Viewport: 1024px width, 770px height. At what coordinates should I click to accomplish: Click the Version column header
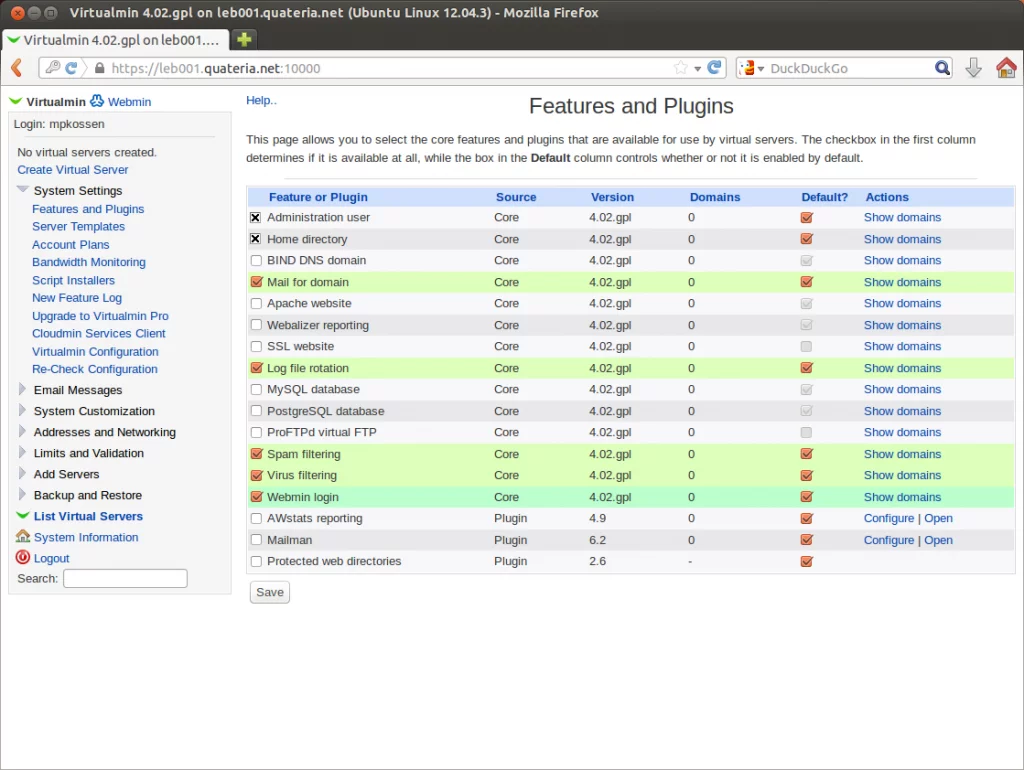point(612,197)
